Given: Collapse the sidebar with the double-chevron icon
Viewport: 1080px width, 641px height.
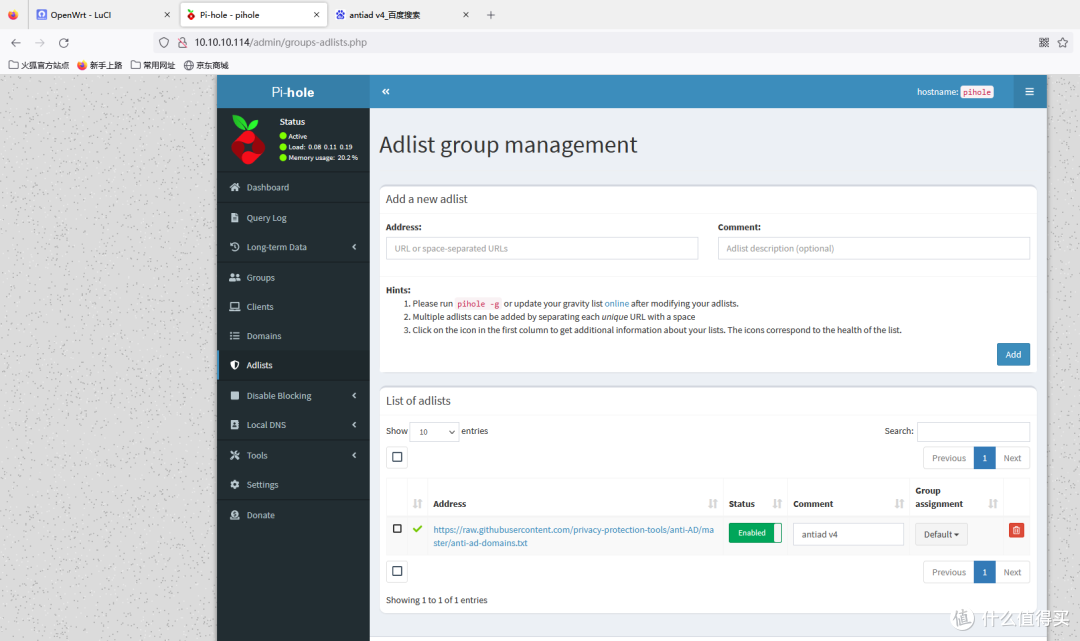Looking at the screenshot, I should [386, 92].
